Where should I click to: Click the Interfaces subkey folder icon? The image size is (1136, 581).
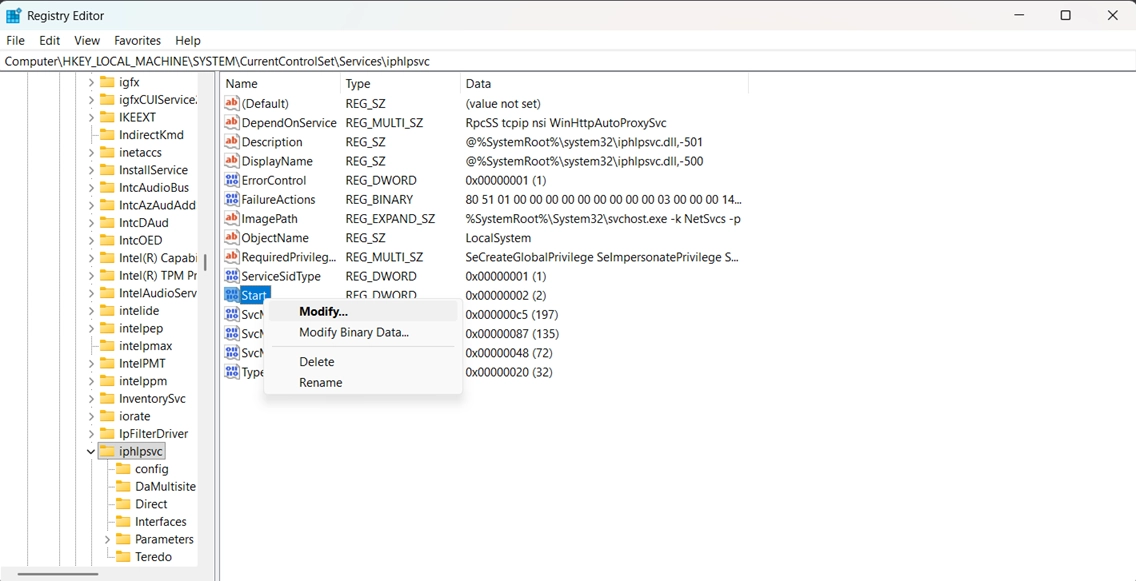click(123, 522)
